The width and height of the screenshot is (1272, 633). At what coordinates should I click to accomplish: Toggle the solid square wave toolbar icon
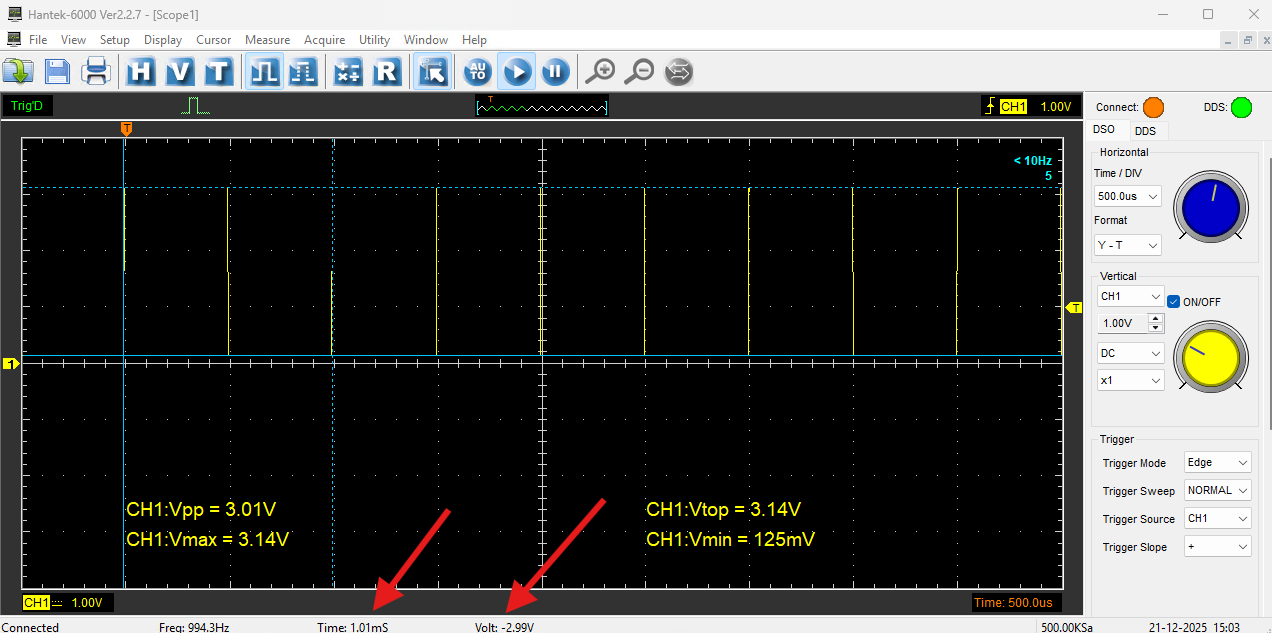[x=264, y=71]
